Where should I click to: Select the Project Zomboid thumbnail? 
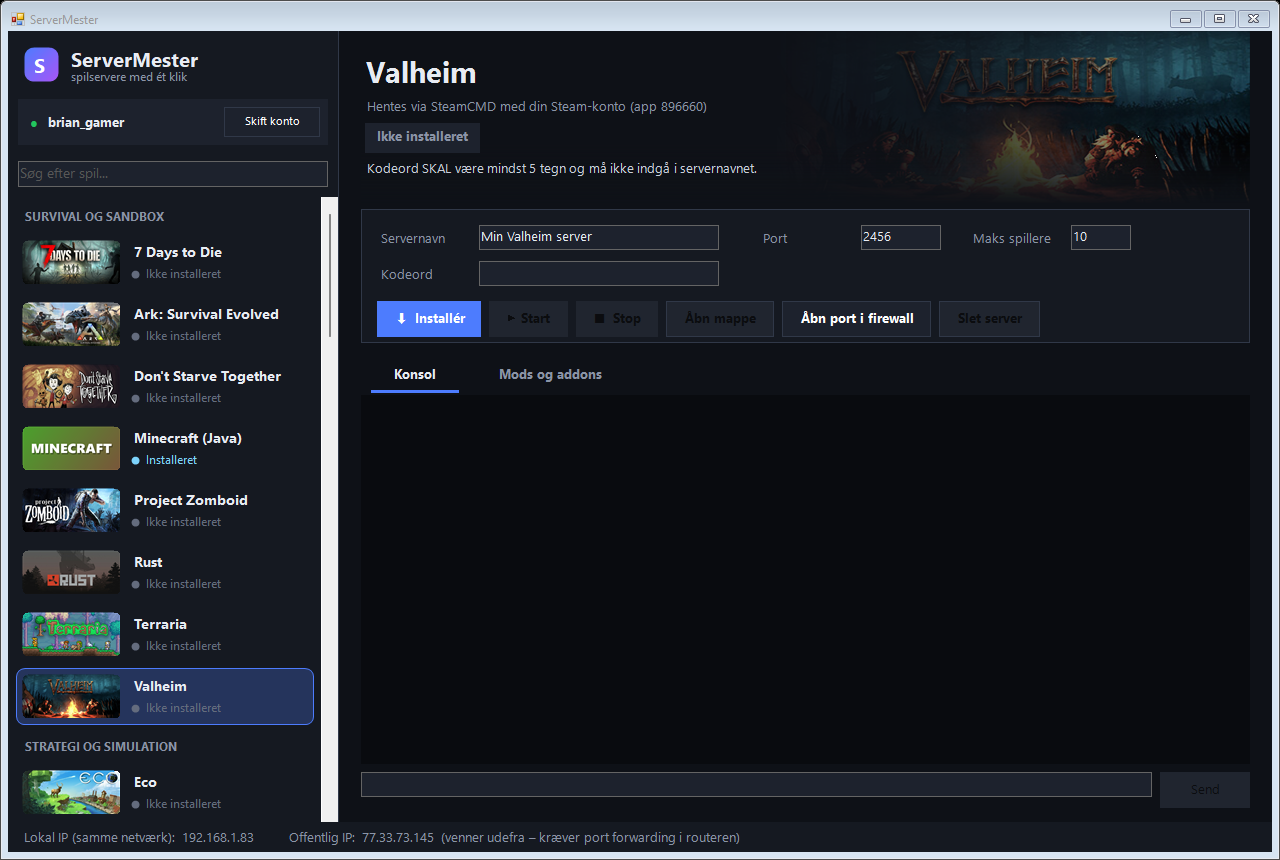click(71, 510)
